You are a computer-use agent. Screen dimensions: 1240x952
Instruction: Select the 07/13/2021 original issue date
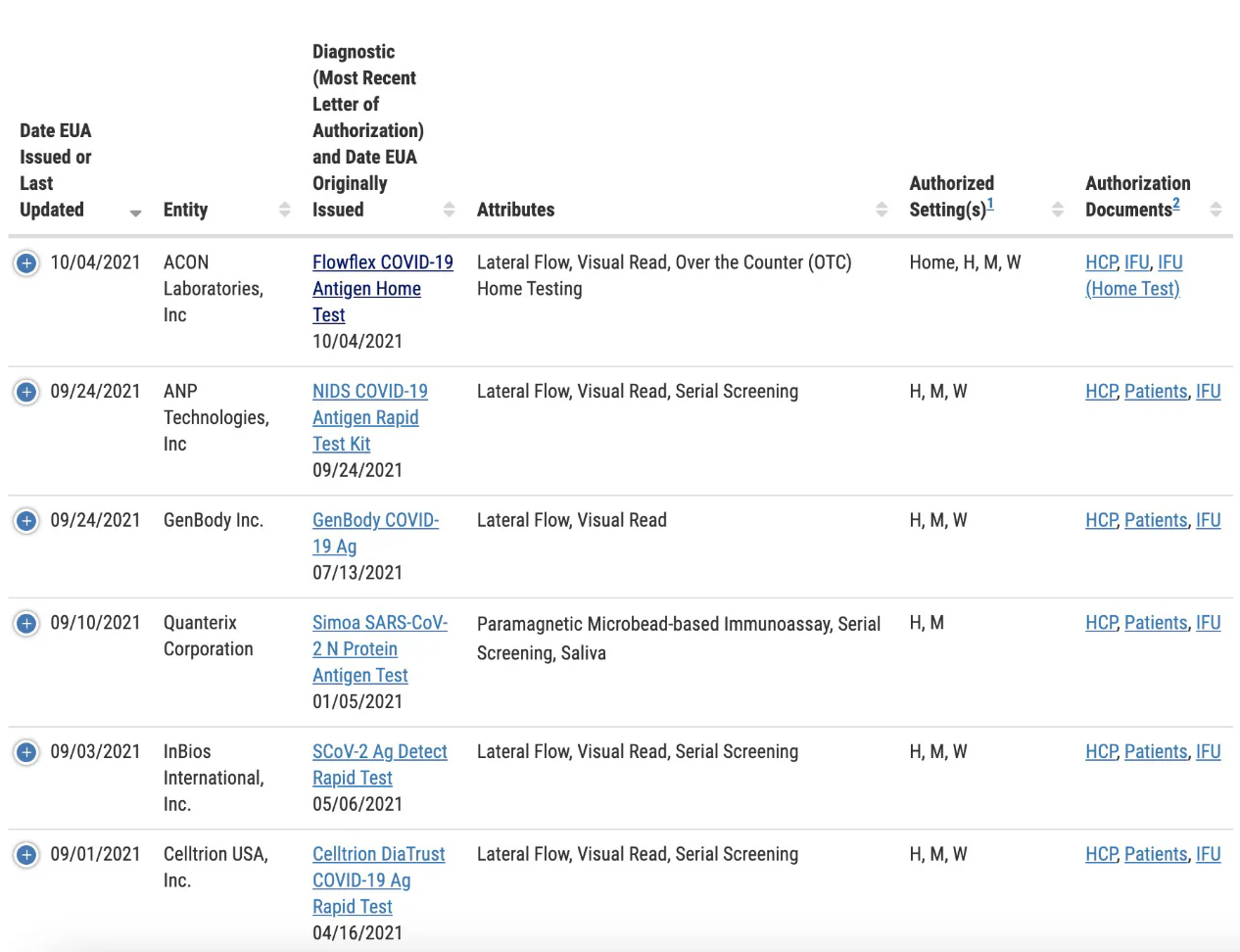(x=358, y=573)
